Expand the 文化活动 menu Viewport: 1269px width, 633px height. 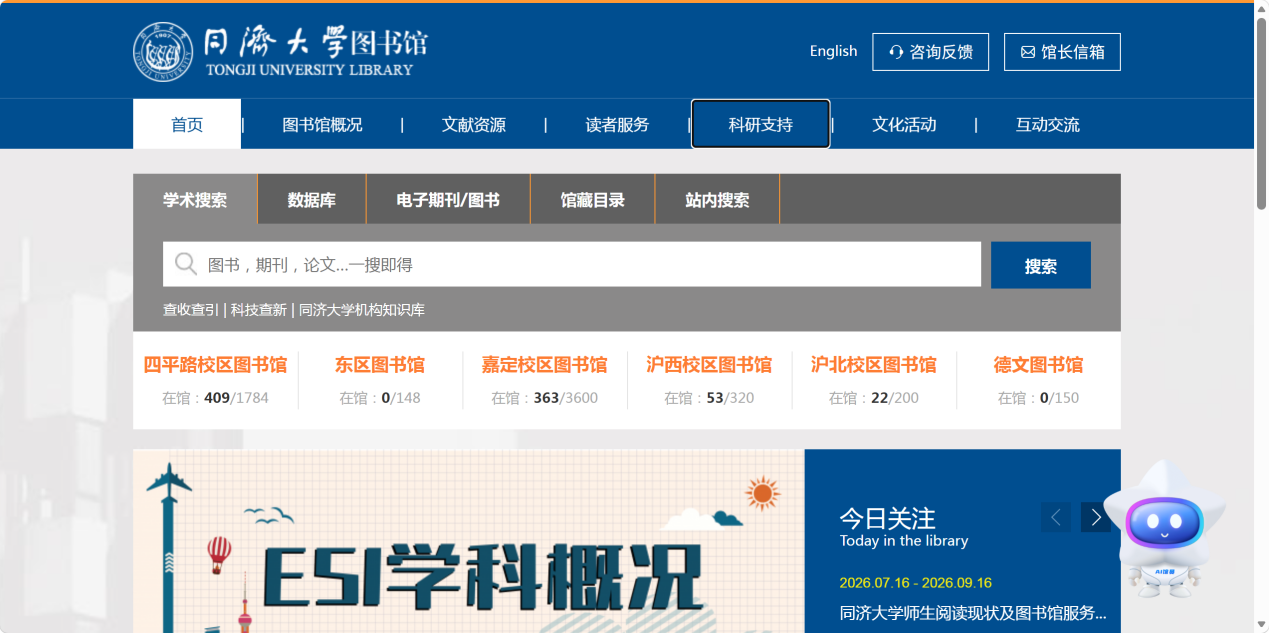click(x=904, y=125)
